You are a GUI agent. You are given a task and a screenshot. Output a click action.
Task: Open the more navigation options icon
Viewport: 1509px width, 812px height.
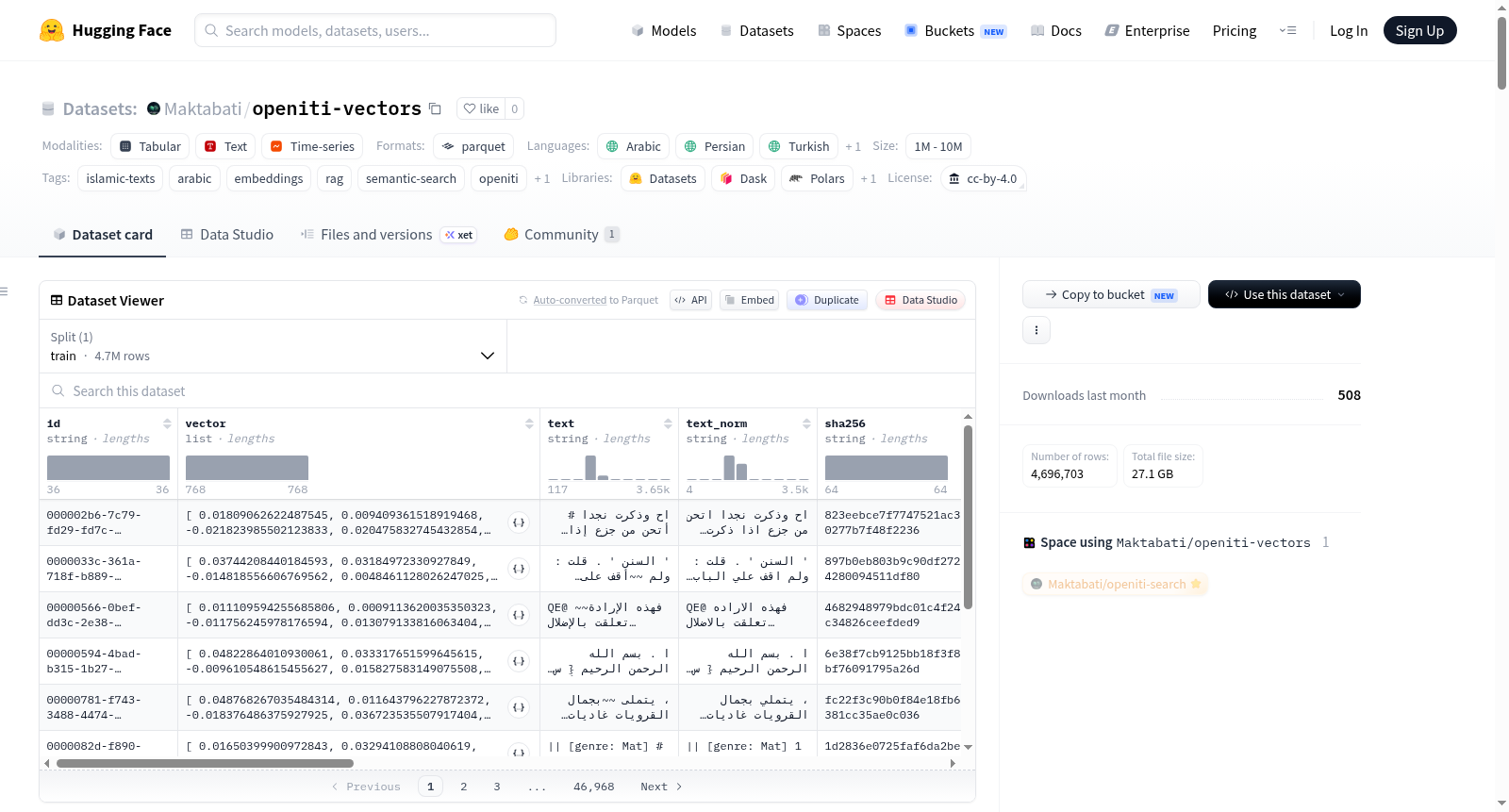[x=1287, y=30]
